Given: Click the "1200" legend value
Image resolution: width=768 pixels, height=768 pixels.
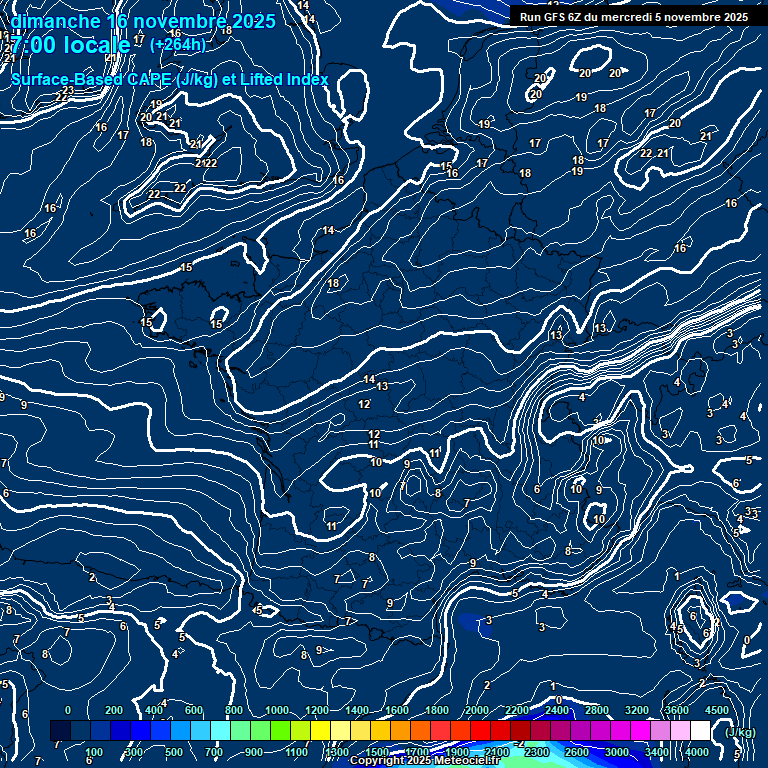Looking at the screenshot, I should point(317,710).
